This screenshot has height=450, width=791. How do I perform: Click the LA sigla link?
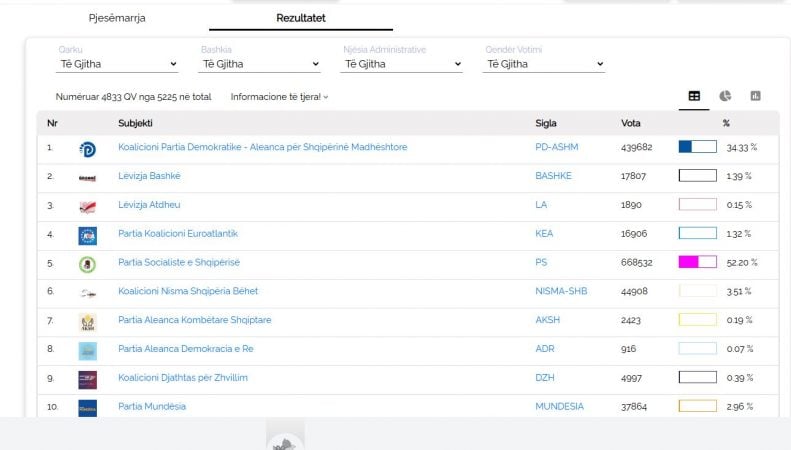click(541, 204)
